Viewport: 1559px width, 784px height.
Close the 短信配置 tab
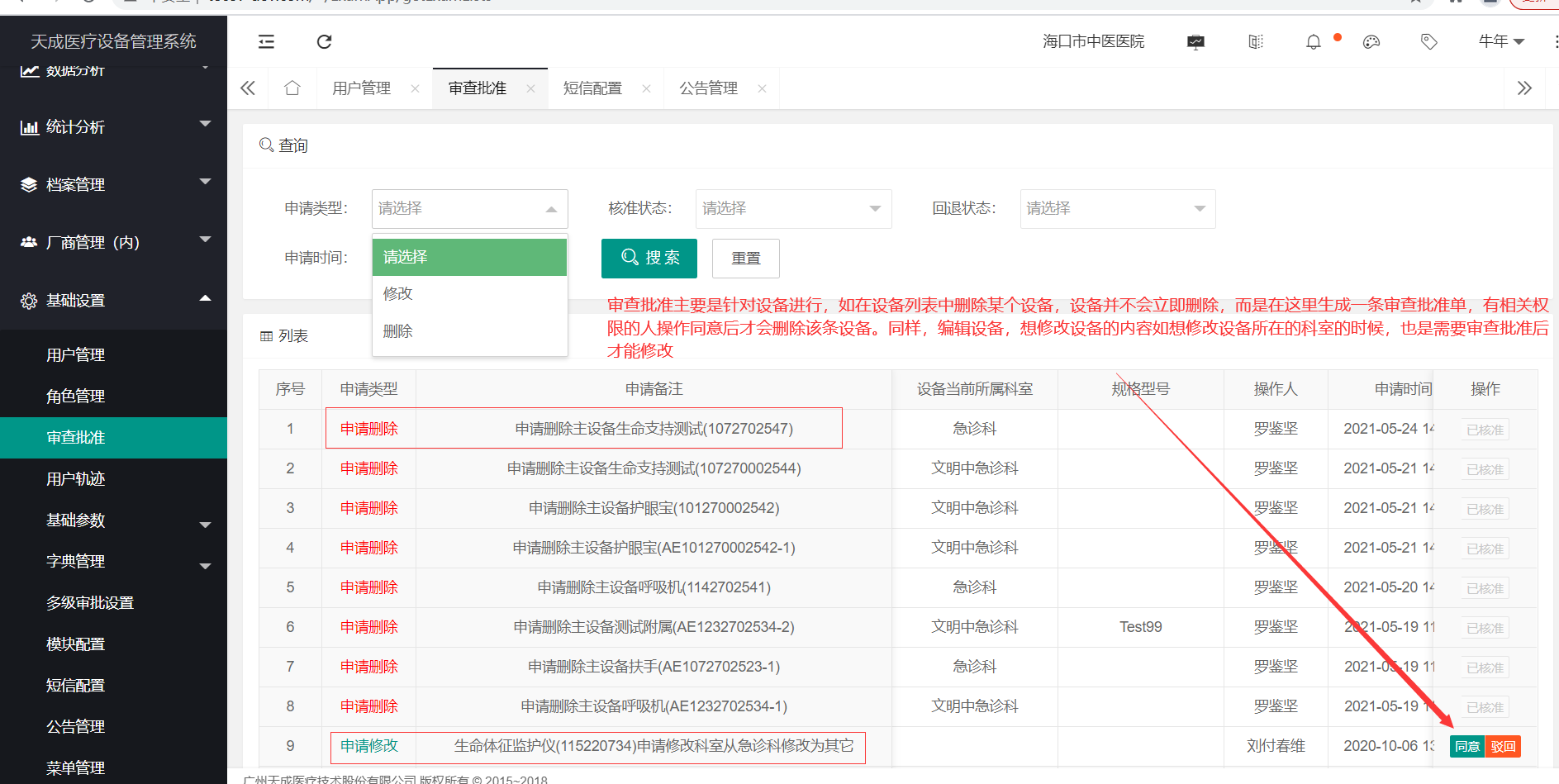click(646, 88)
